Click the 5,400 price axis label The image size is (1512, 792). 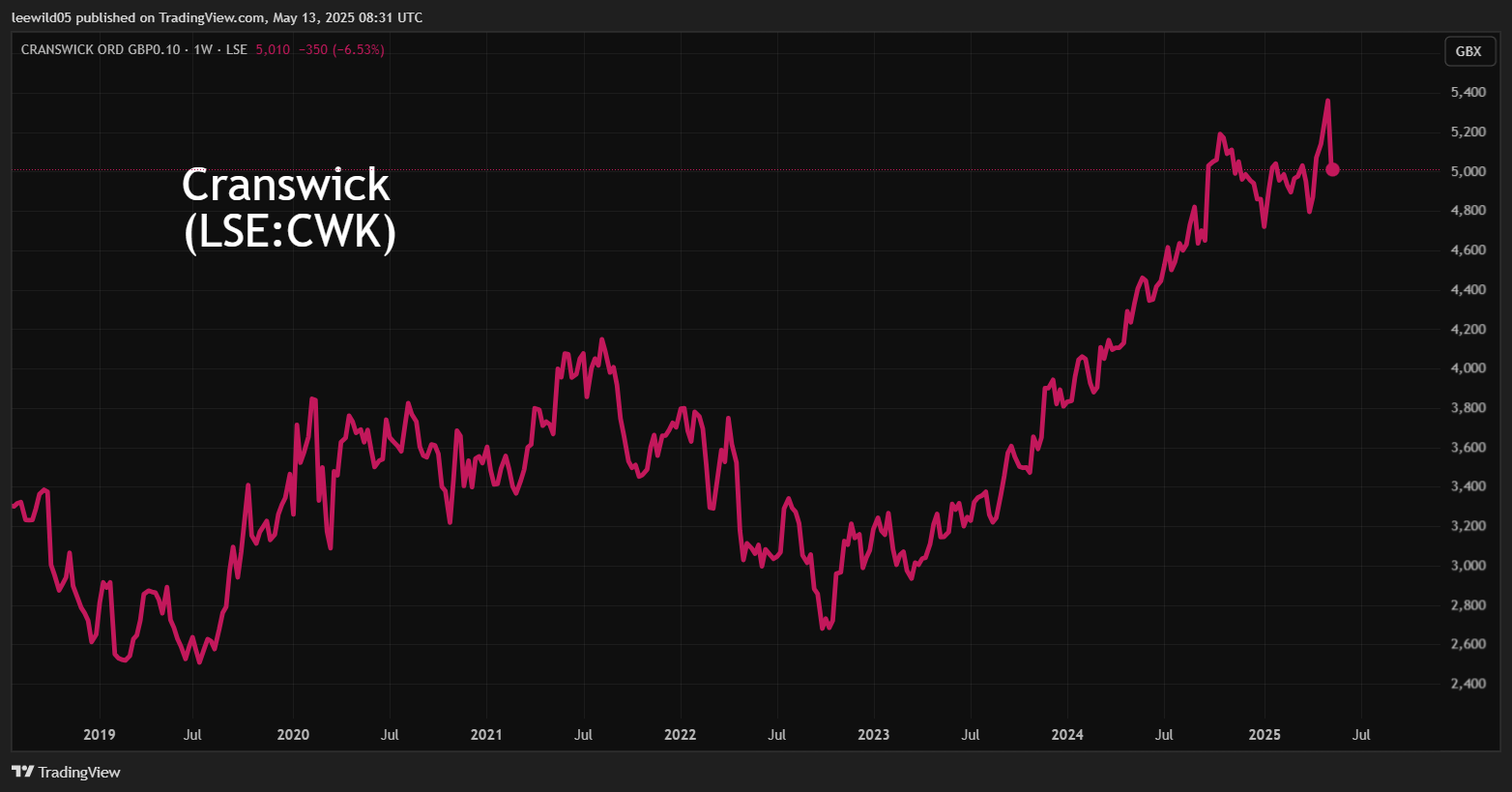(x=1468, y=92)
